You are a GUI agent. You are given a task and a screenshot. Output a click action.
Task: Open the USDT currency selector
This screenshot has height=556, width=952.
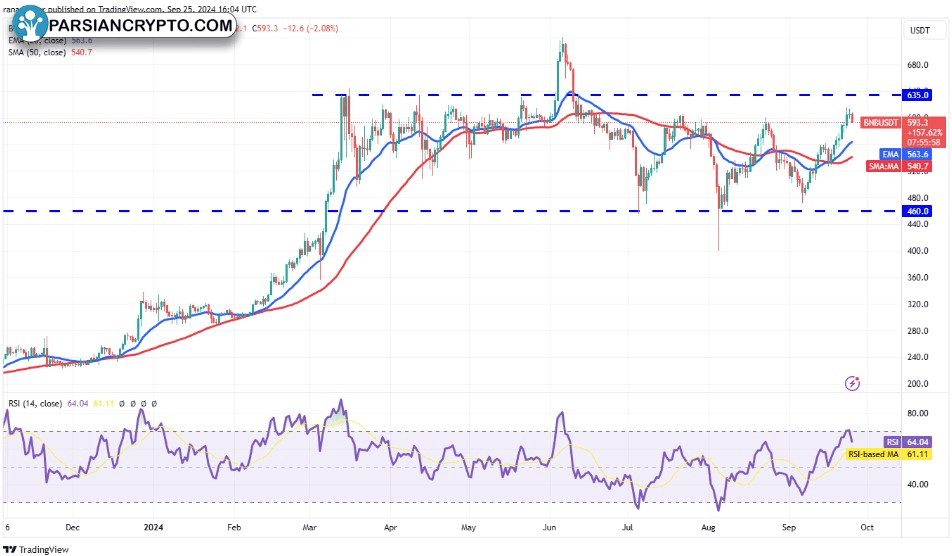(x=918, y=31)
